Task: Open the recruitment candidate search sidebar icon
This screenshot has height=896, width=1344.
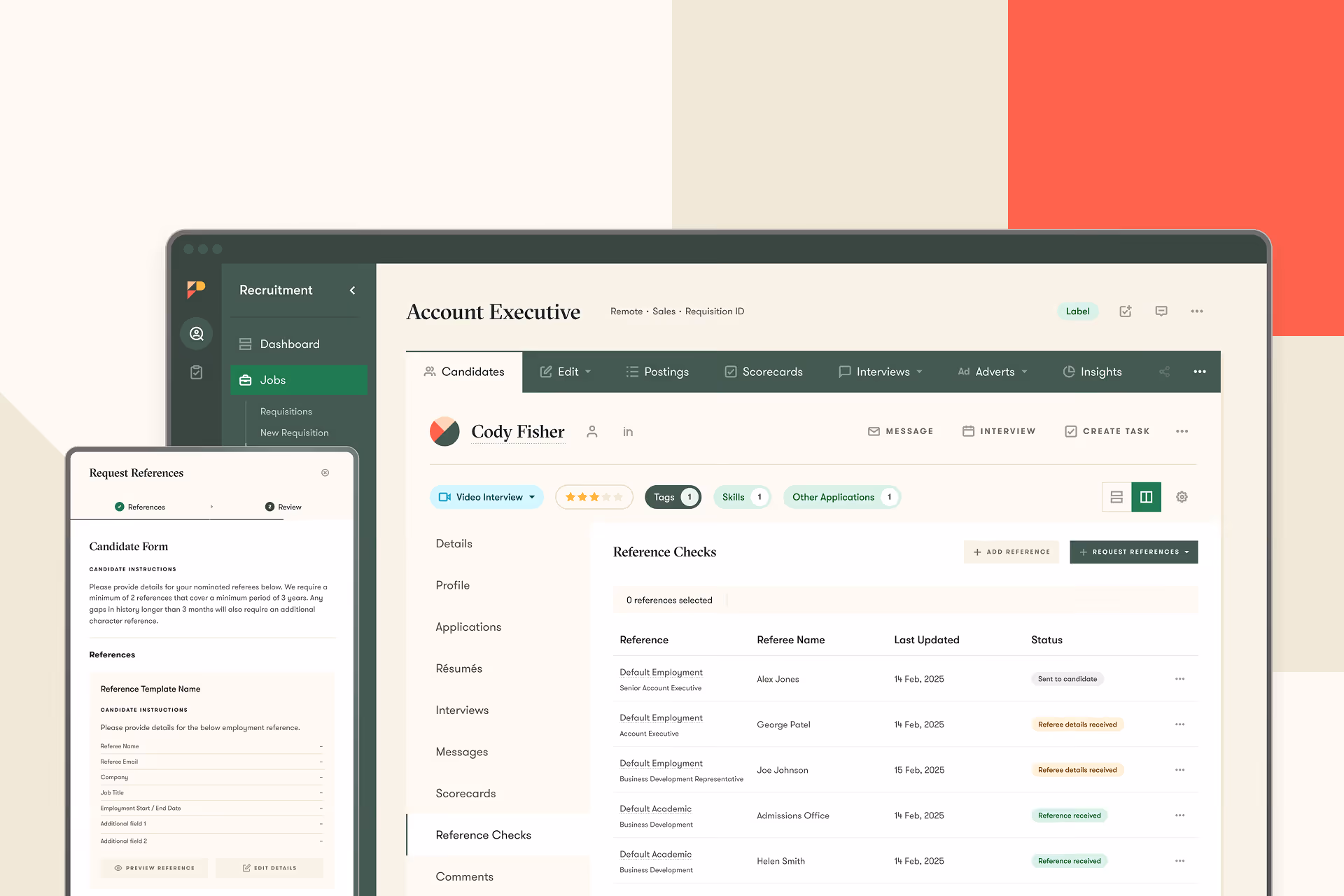Action: tap(197, 334)
